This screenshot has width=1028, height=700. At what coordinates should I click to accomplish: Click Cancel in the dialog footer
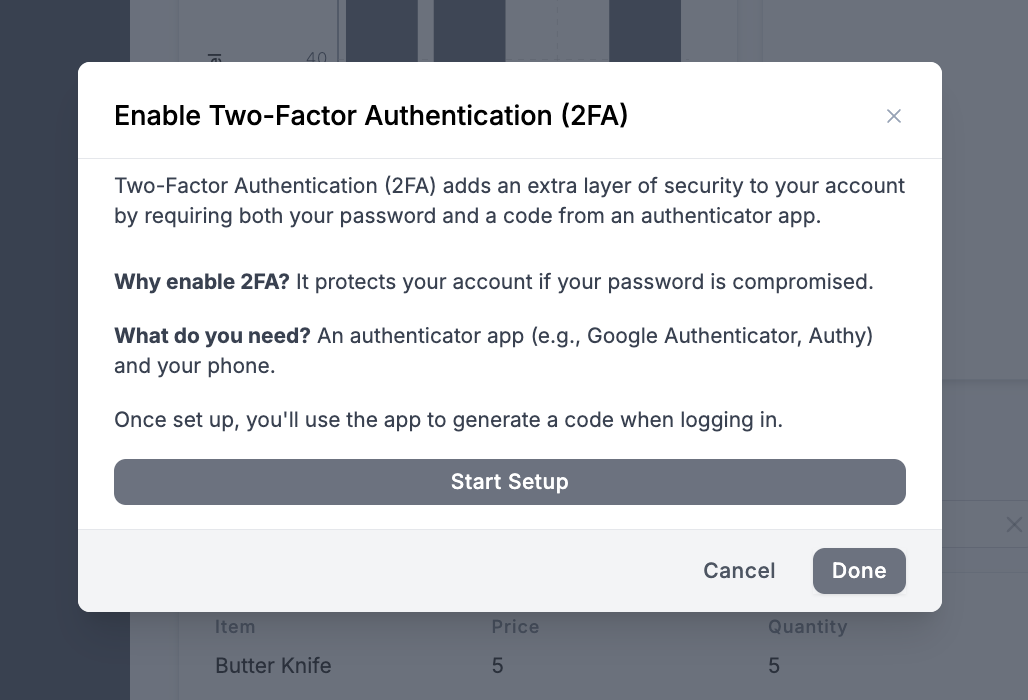pyautogui.click(x=739, y=570)
